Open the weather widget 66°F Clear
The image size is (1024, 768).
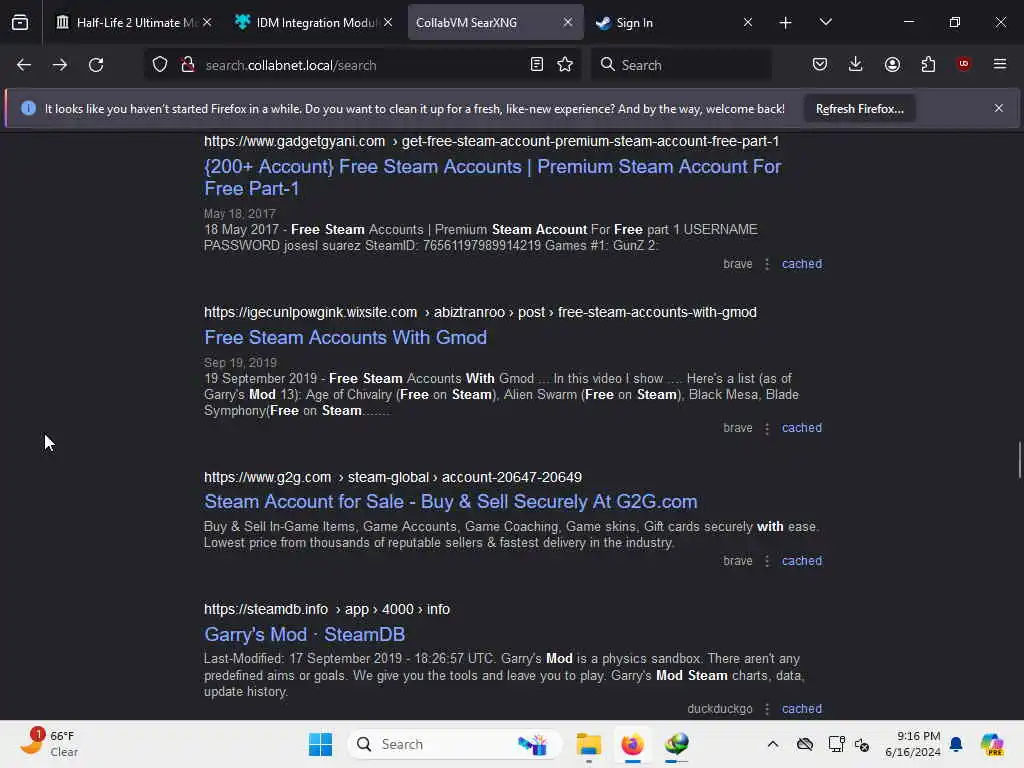click(x=50, y=744)
